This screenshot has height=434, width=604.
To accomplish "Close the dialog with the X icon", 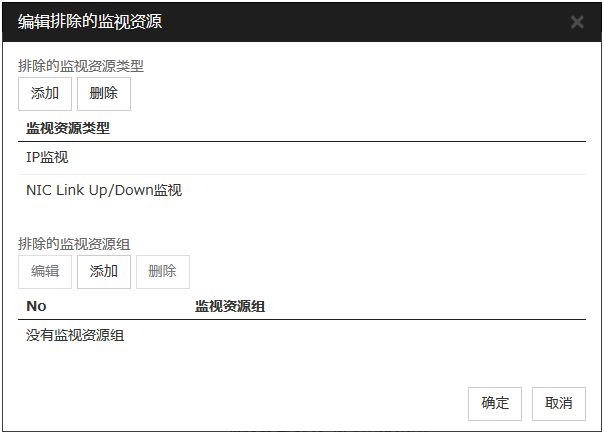I will pyautogui.click(x=577, y=22).
